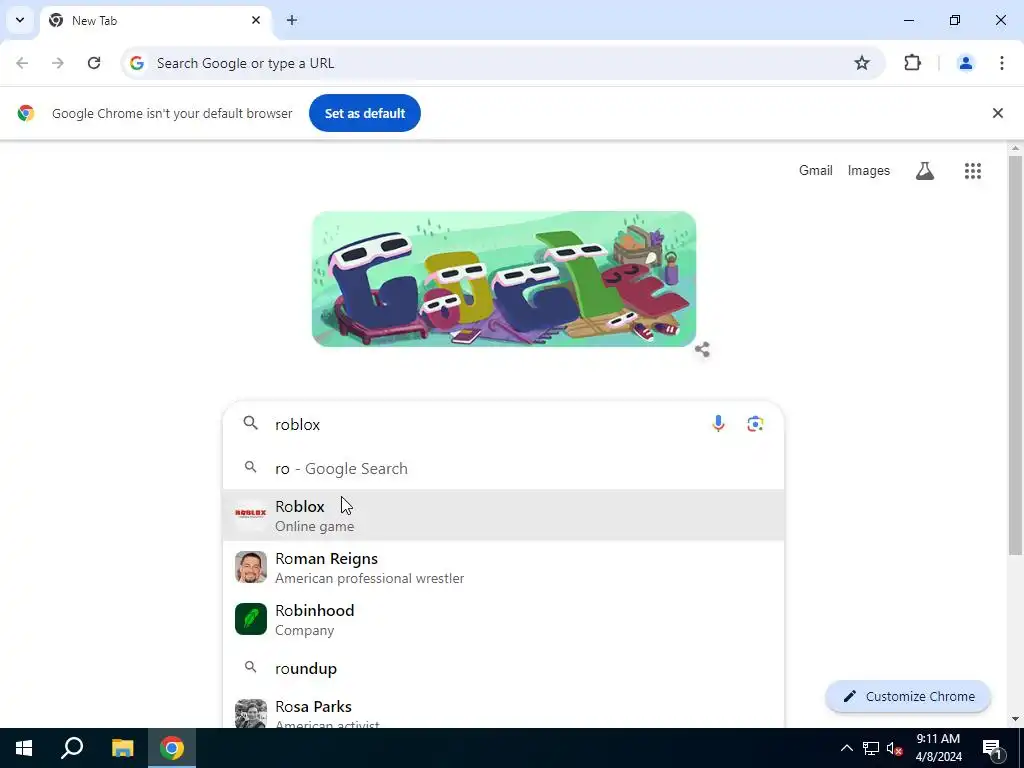Restore down the Chrome window

click(x=955, y=20)
